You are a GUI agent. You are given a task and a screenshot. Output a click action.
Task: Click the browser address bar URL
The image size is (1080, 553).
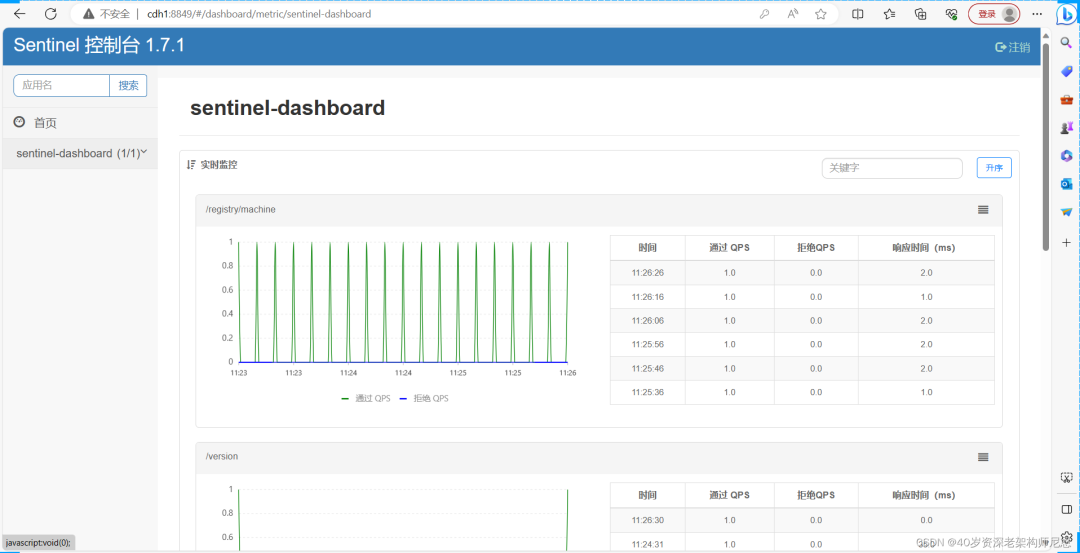259,14
